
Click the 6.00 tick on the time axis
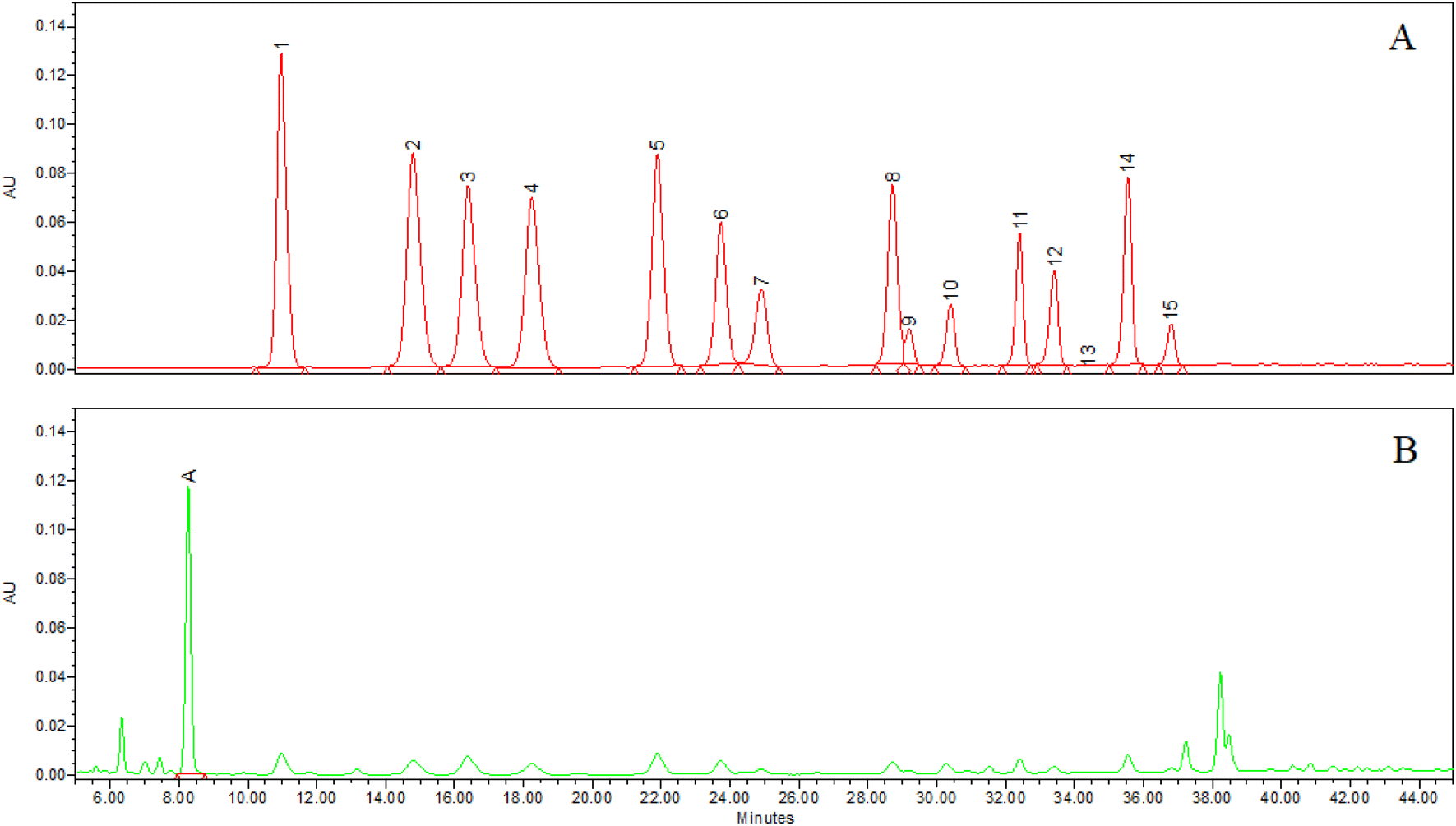coord(109,797)
